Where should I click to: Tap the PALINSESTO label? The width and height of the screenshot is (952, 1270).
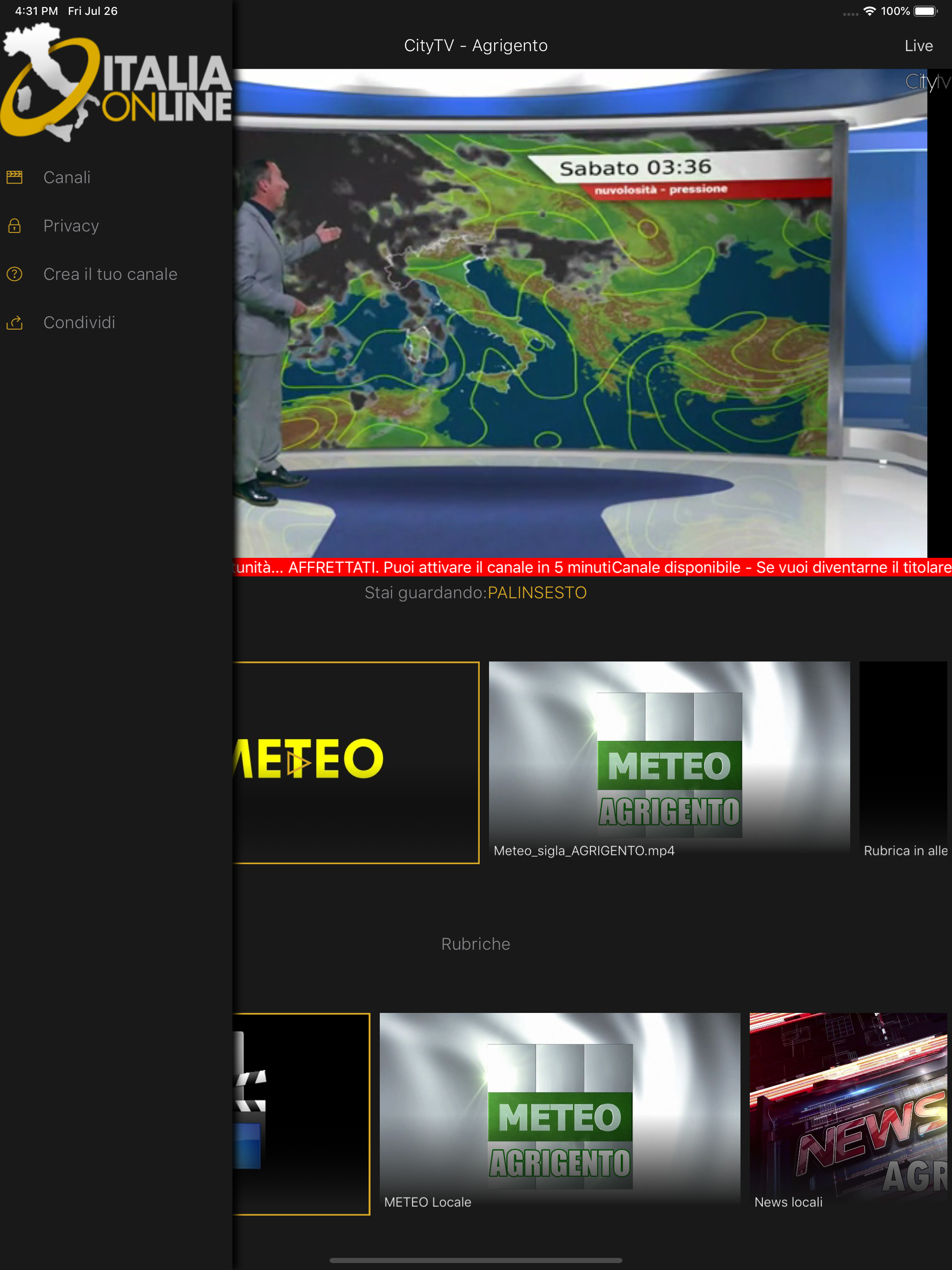tap(537, 593)
